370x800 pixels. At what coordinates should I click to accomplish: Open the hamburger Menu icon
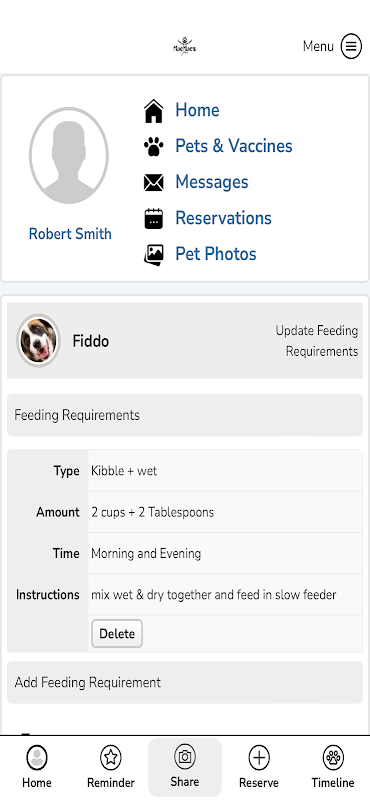[x=351, y=46]
